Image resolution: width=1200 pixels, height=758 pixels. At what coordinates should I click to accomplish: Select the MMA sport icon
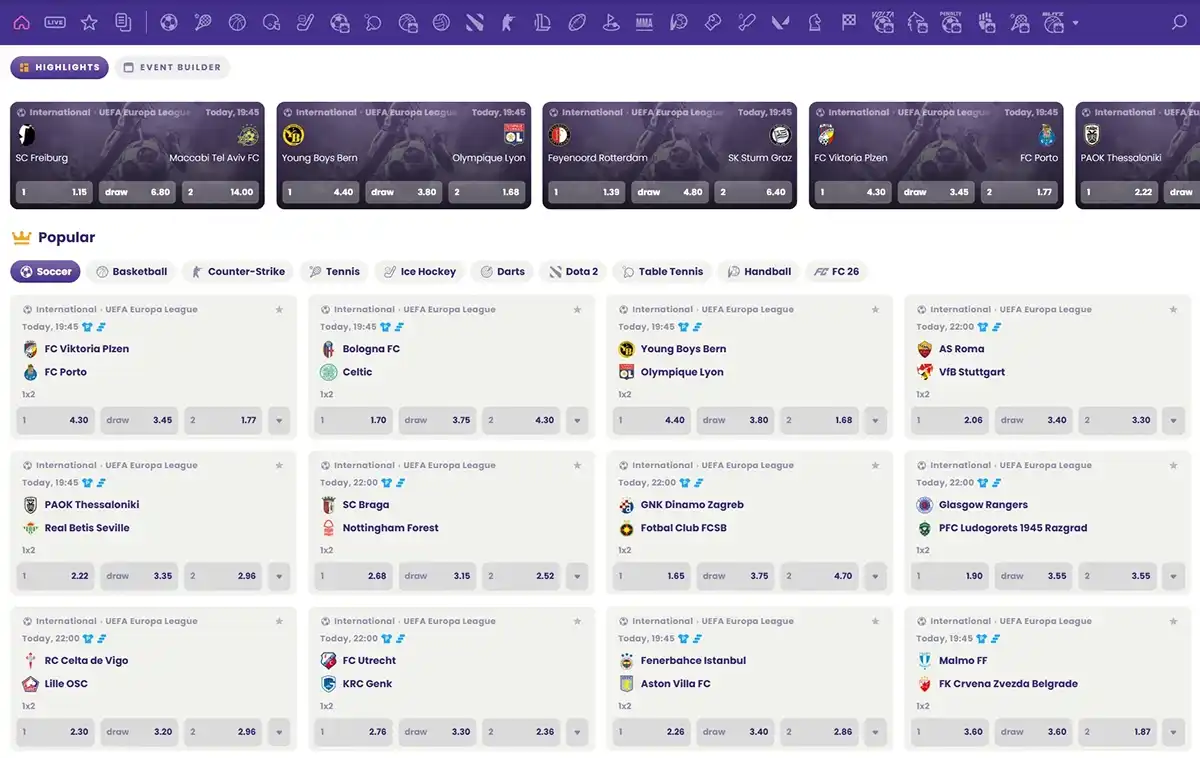pyautogui.click(x=644, y=22)
